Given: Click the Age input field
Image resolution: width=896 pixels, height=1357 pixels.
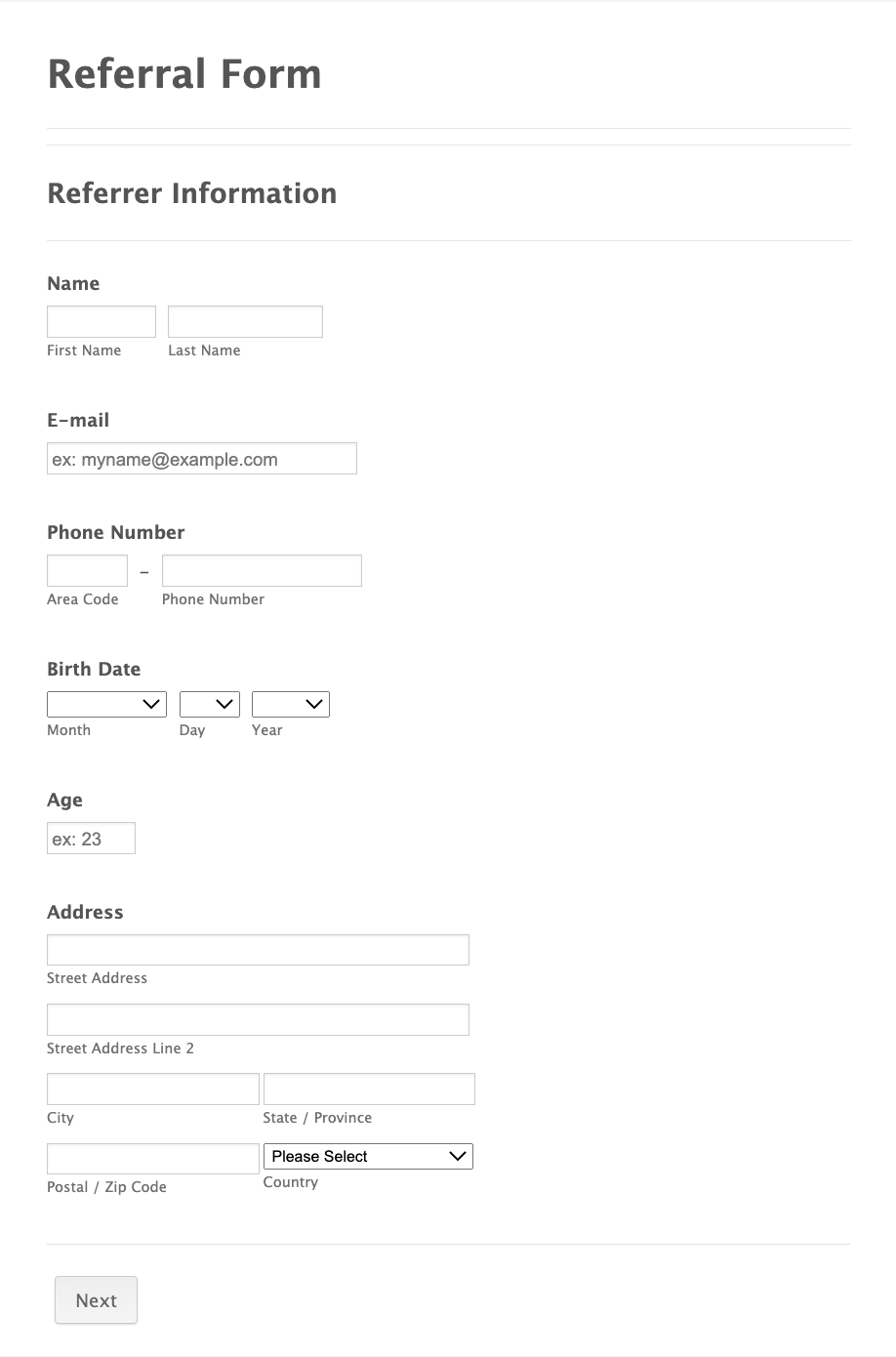Looking at the screenshot, I should coord(91,839).
